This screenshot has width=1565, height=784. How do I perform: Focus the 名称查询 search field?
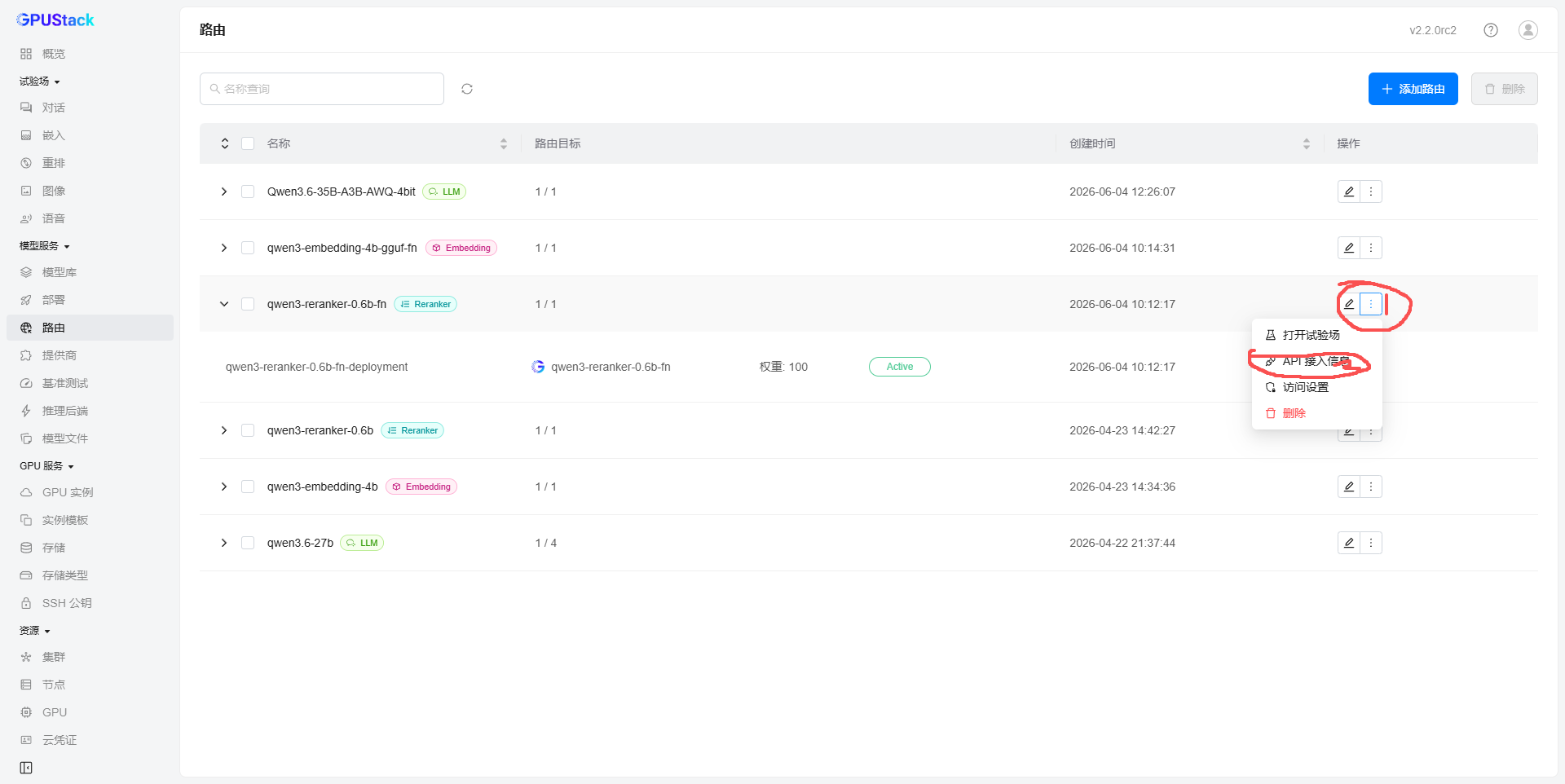[322, 89]
